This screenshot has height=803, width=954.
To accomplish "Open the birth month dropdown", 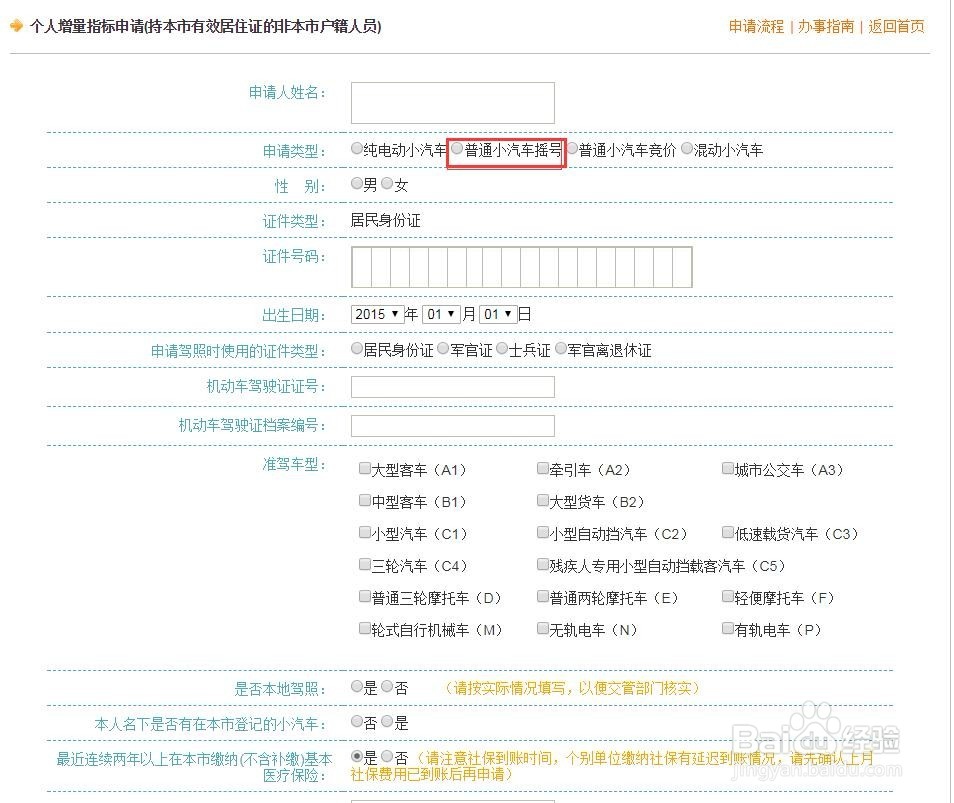I will coord(441,314).
